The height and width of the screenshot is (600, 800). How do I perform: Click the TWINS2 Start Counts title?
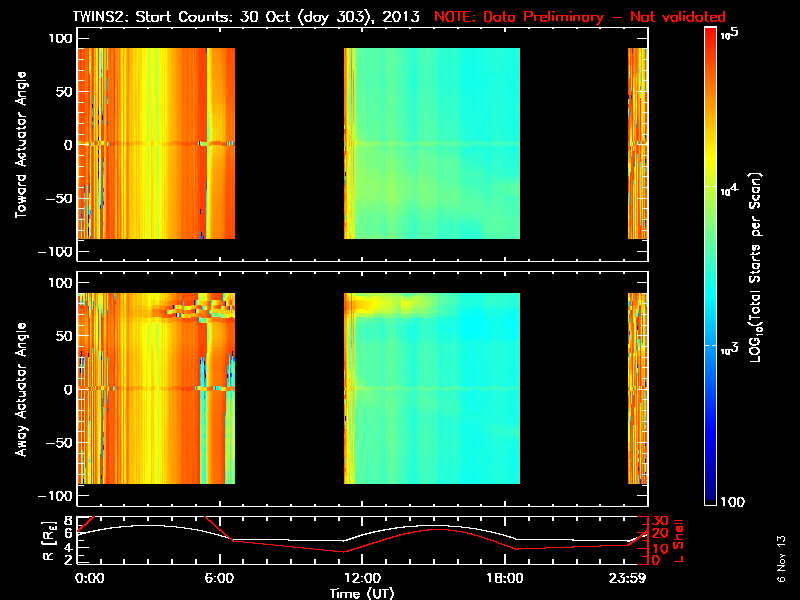(246, 17)
